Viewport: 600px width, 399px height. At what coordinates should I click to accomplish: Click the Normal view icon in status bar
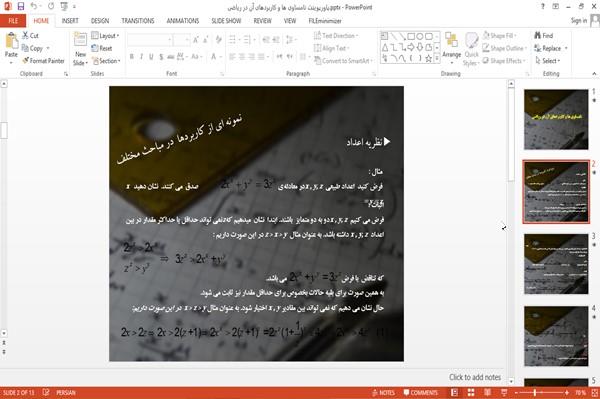[x=454, y=392]
